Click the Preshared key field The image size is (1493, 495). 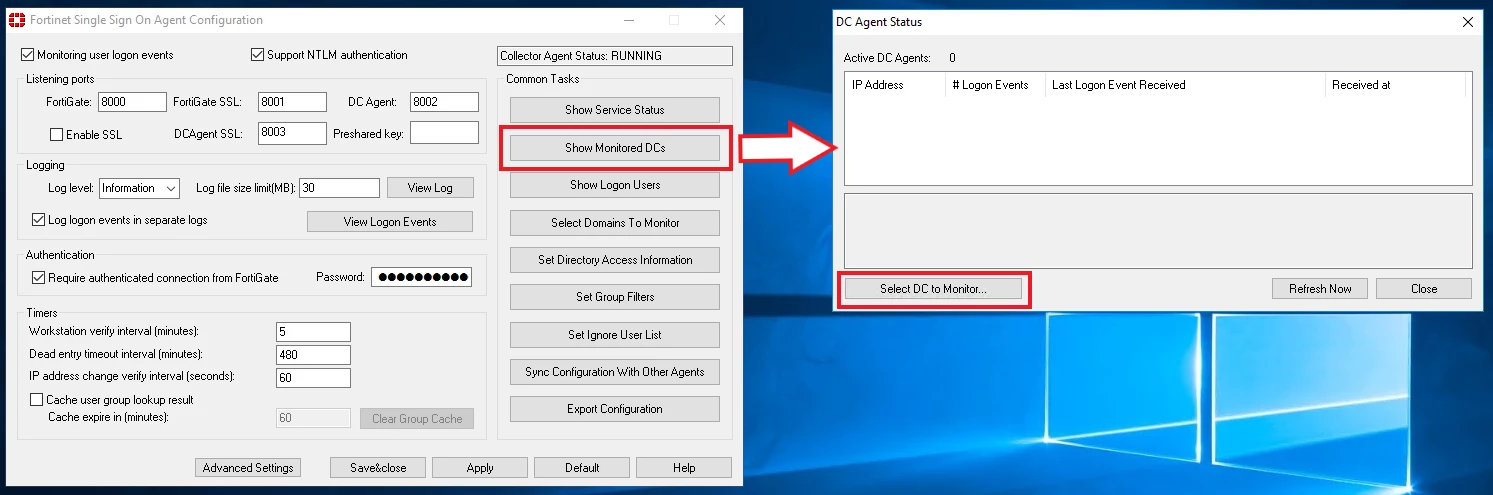pos(444,133)
